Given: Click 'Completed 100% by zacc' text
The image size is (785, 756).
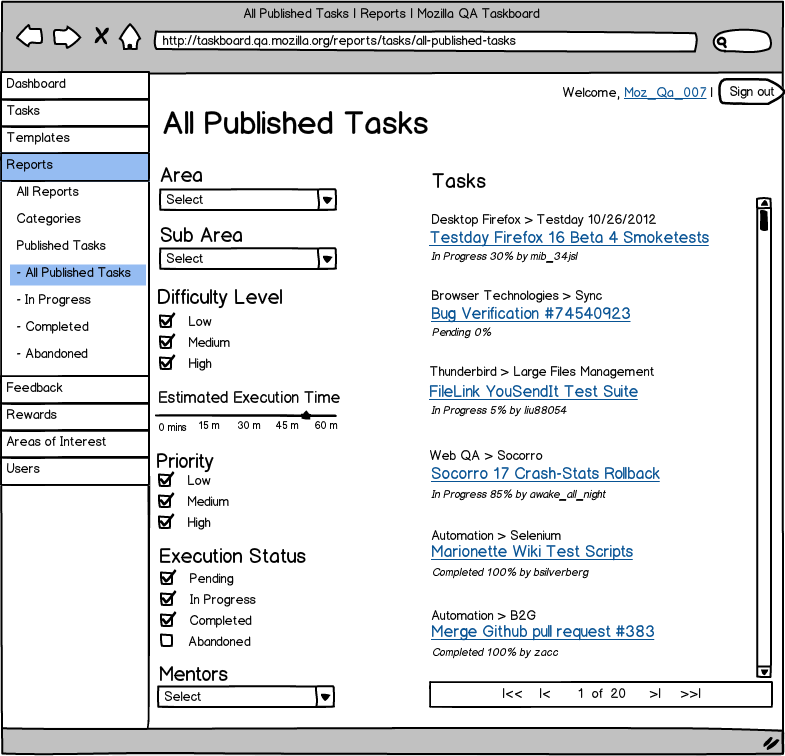Looking at the screenshot, I should [x=495, y=652].
